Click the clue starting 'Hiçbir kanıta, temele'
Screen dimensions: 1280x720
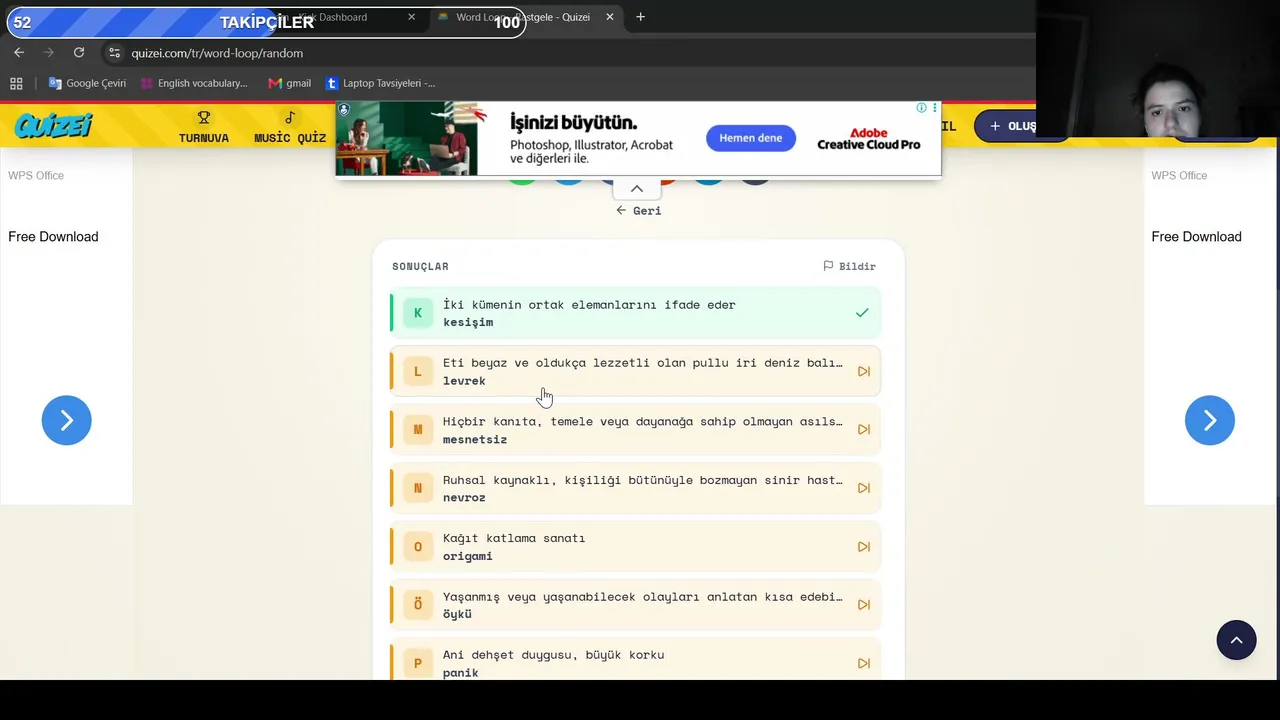(643, 421)
